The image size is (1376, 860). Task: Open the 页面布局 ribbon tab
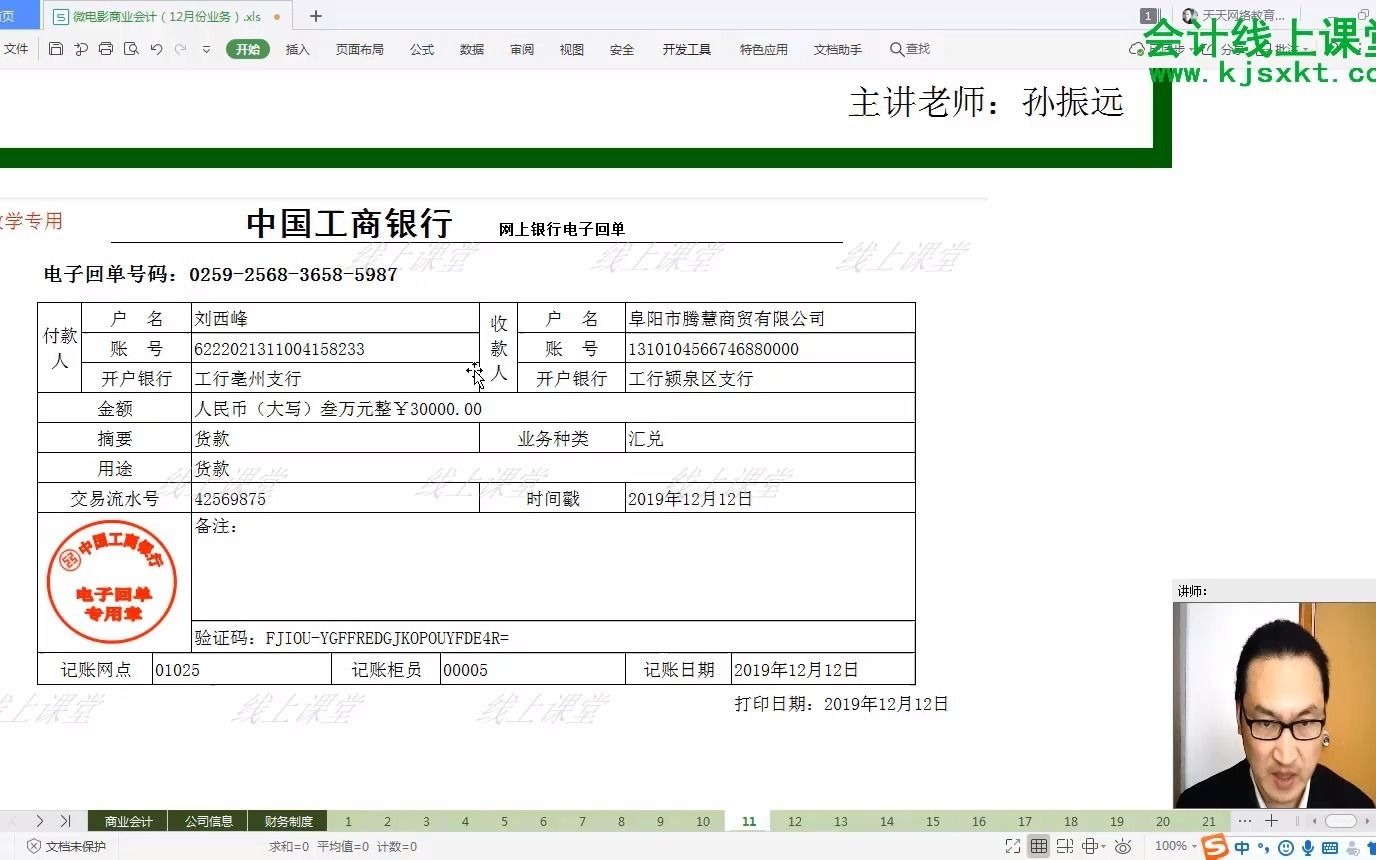click(x=360, y=49)
